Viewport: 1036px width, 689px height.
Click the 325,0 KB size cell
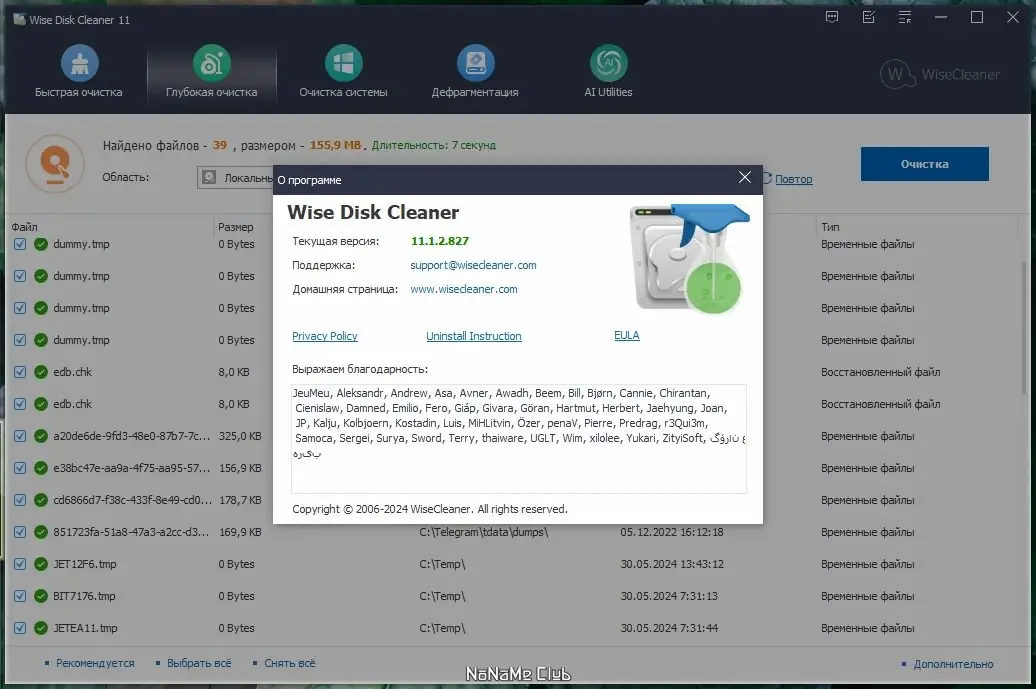click(x=240, y=436)
